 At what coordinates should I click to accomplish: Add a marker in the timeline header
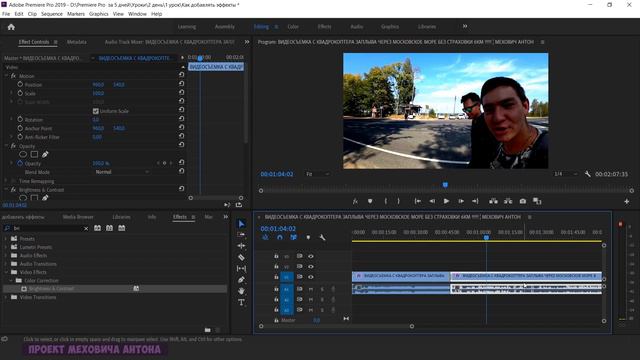308,238
